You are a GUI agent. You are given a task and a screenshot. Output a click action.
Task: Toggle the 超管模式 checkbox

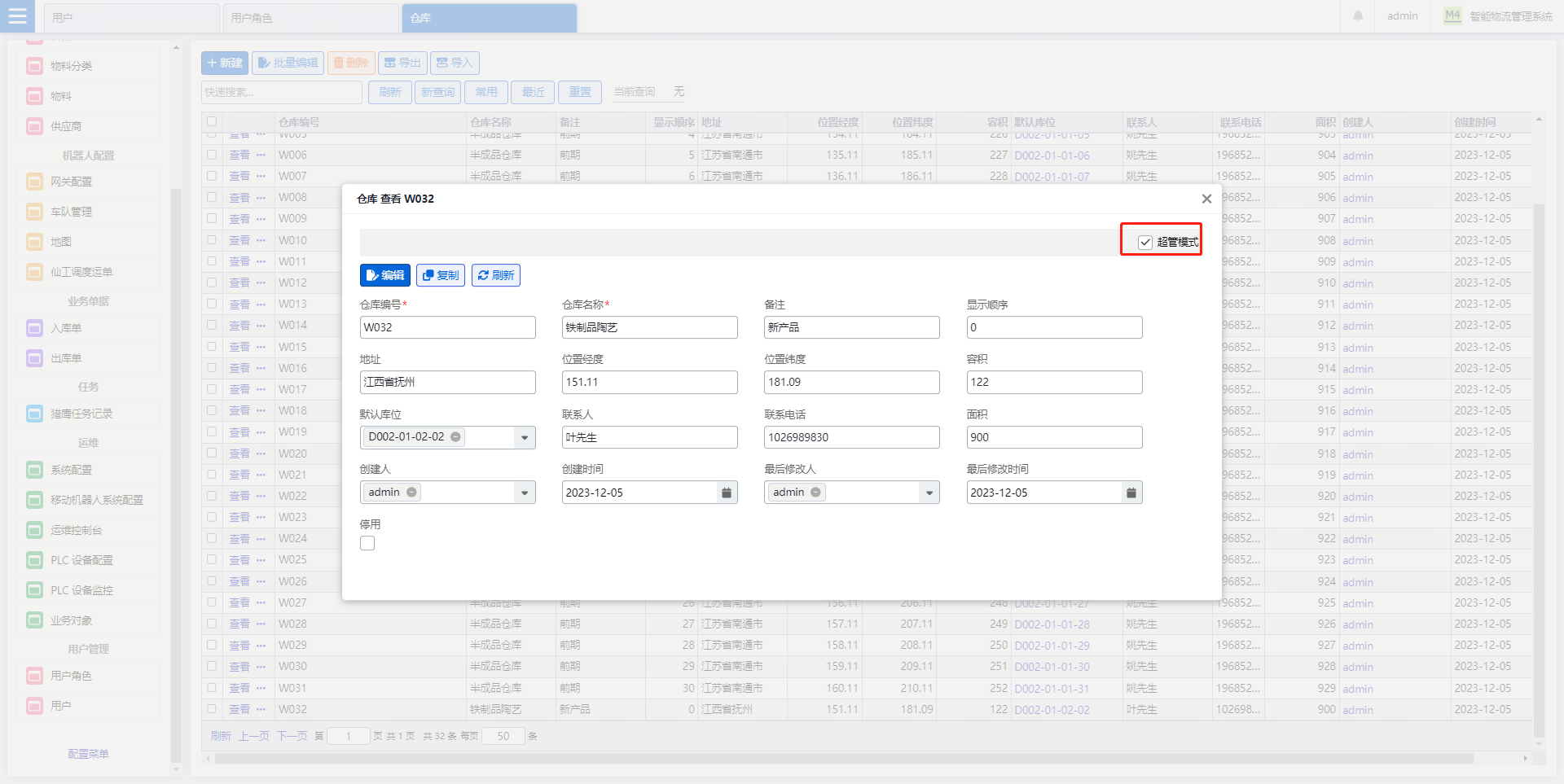[x=1145, y=242]
